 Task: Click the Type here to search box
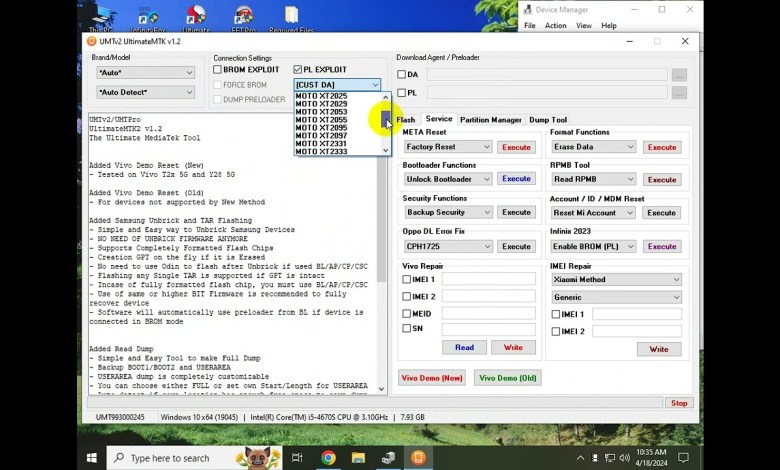(194, 458)
